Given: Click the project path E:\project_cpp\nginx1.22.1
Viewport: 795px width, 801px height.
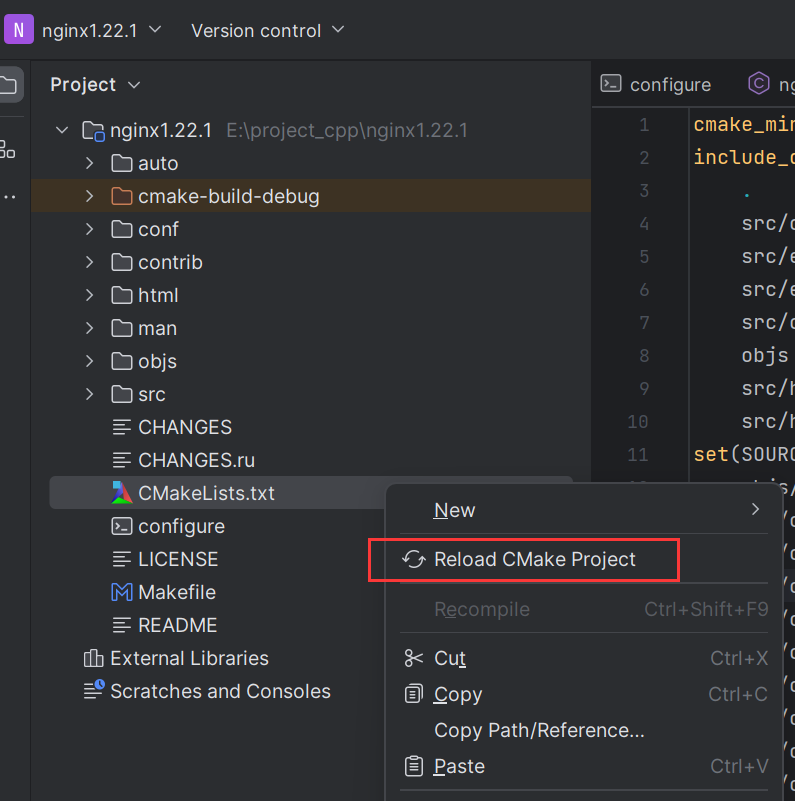Looking at the screenshot, I should 347,131.
